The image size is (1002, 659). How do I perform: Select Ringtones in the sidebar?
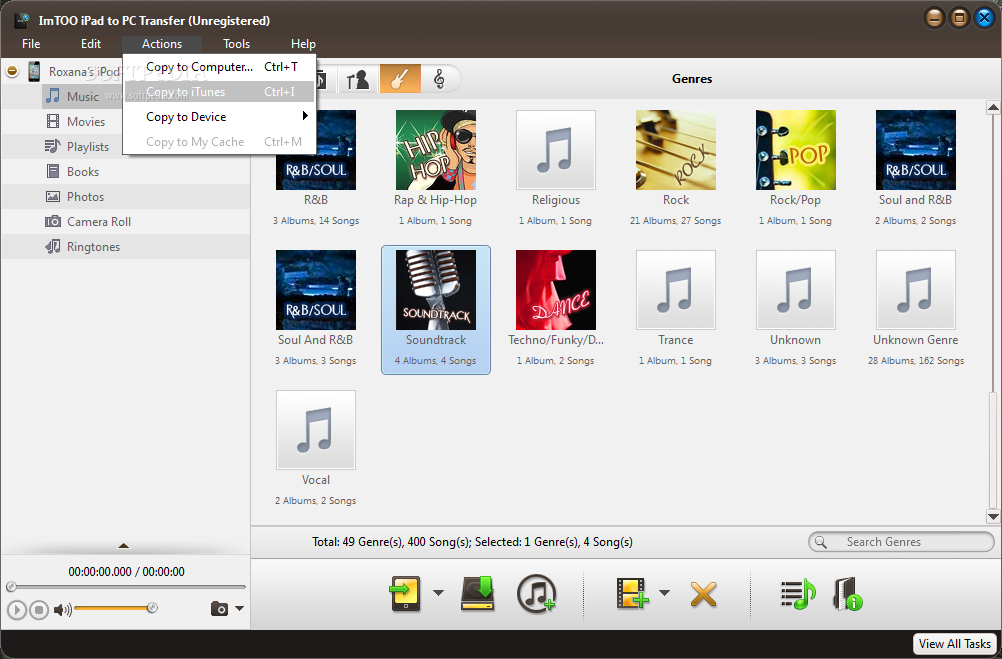pos(93,246)
